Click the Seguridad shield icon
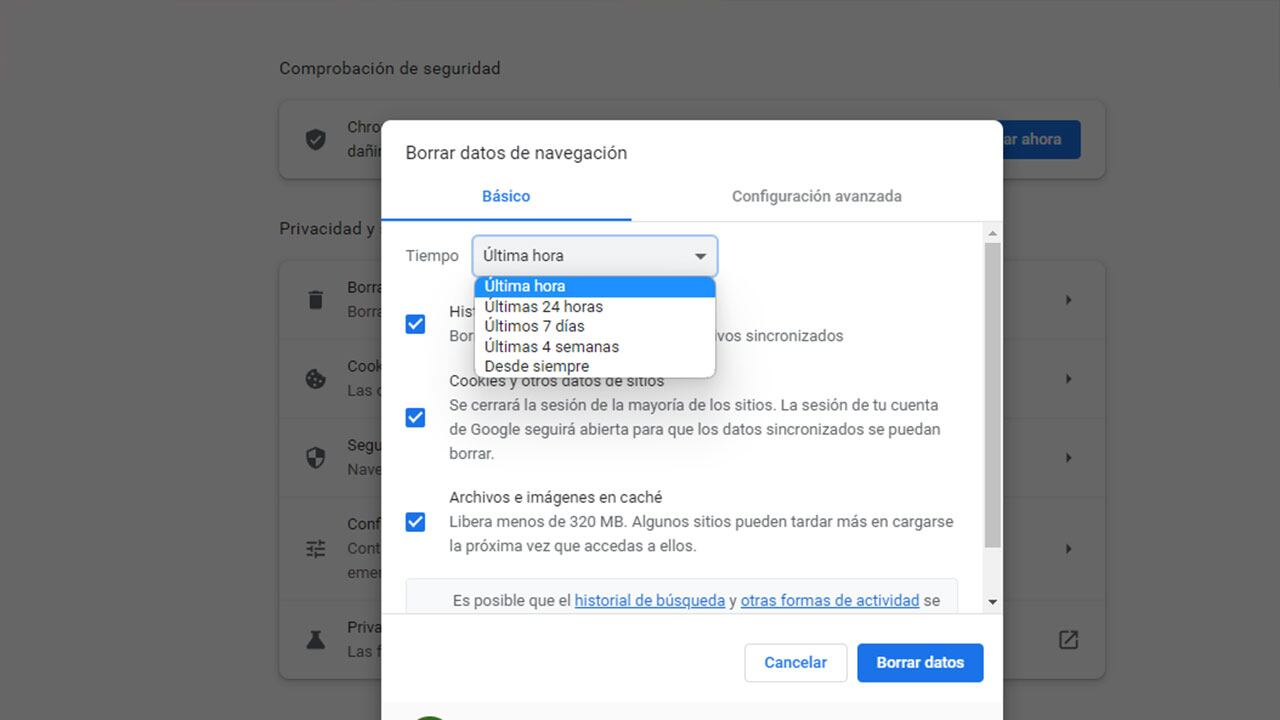Screen dimensions: 1280x720 [315, 457]
